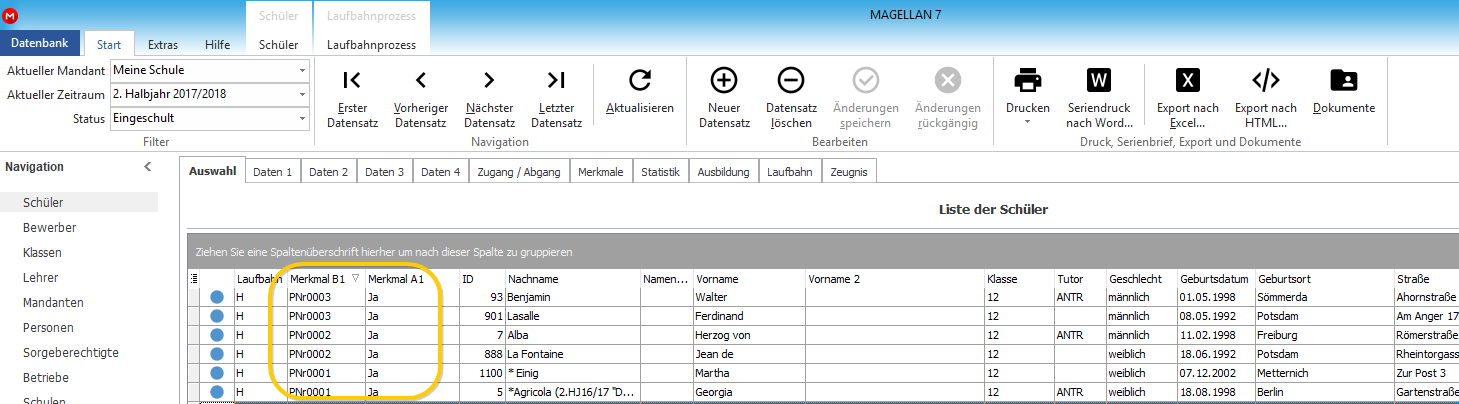Select the row for Benjamin Walter
The image size is (1459, 404).
coord(822,297)
